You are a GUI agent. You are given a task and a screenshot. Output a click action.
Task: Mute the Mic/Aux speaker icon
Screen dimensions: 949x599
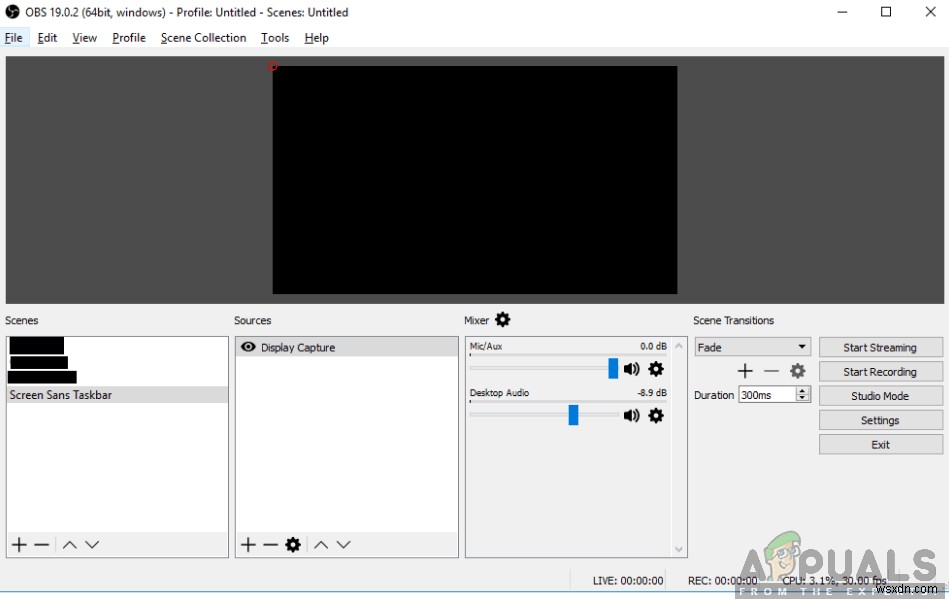(x=631, y=369)
